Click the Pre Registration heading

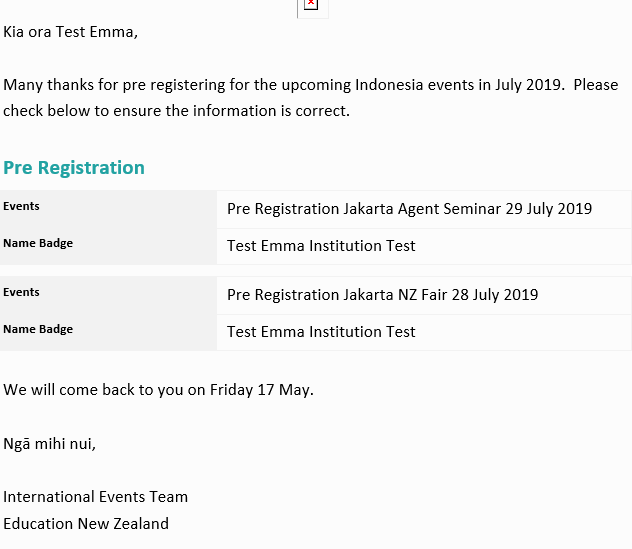(x=74, y=167)
